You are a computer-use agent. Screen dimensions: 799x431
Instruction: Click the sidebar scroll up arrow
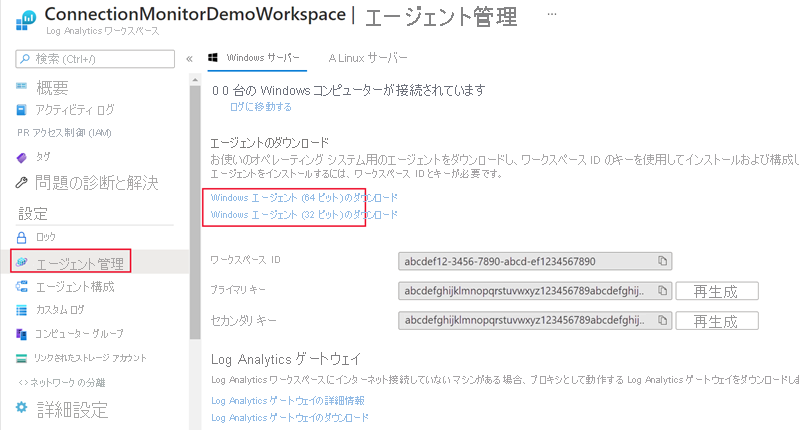tap(195, 80)
